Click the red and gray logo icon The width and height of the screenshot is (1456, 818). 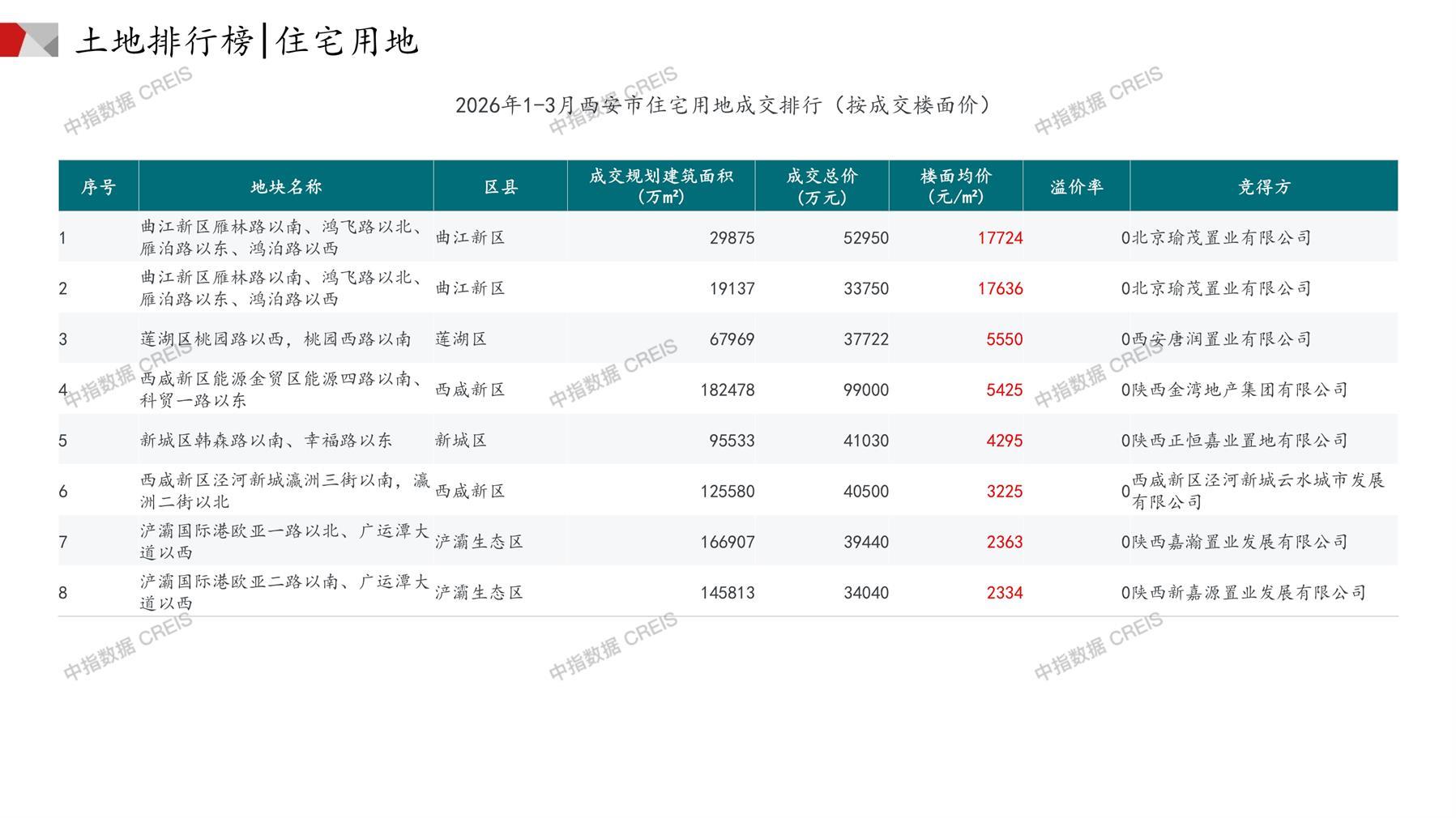click(x=29, y=40)
